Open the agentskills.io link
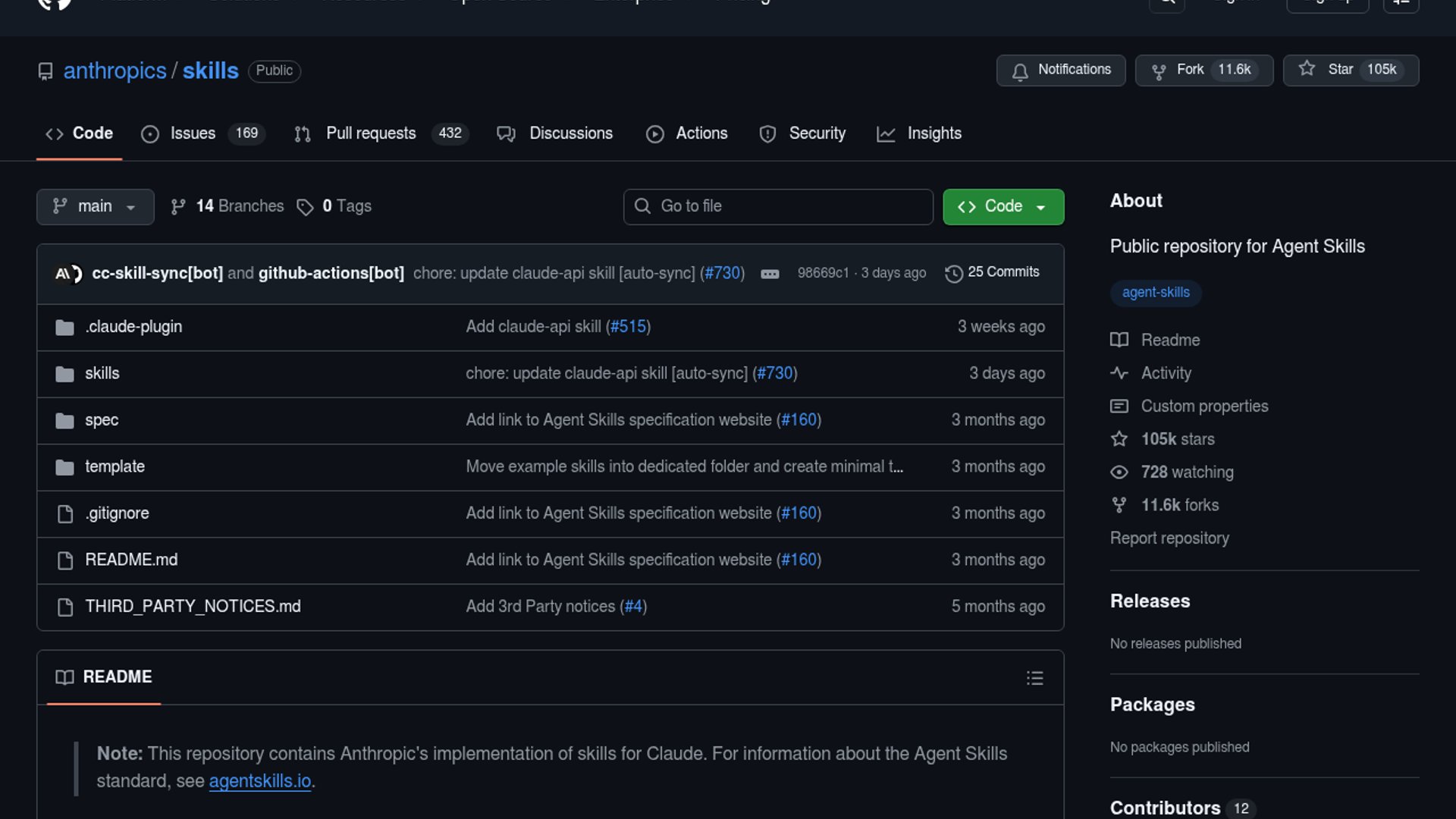Screen dimensions: 1456x819 (259, 781)
